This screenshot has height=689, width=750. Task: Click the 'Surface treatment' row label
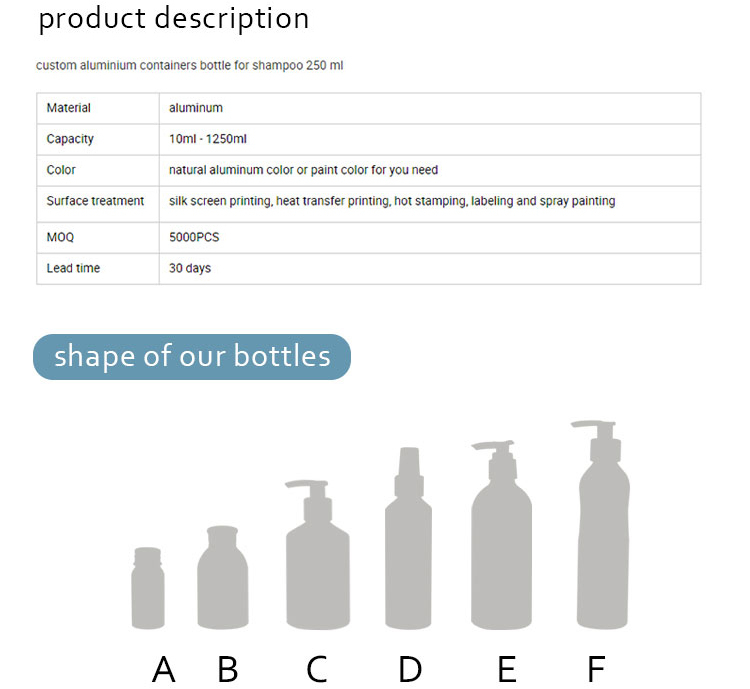click(95, 201)
